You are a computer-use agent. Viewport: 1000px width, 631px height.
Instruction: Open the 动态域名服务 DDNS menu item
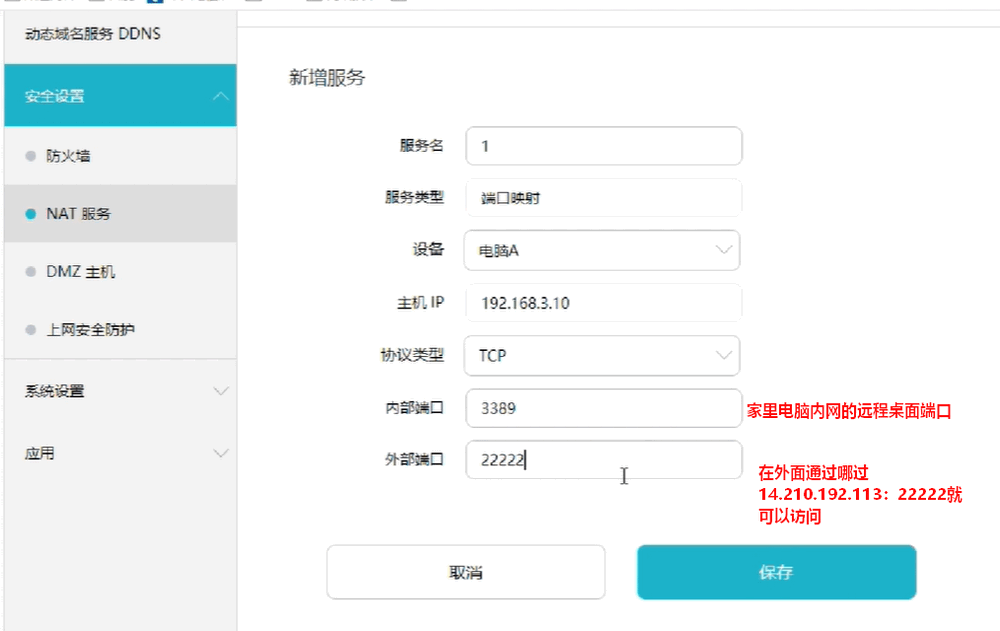click(92, 34)
